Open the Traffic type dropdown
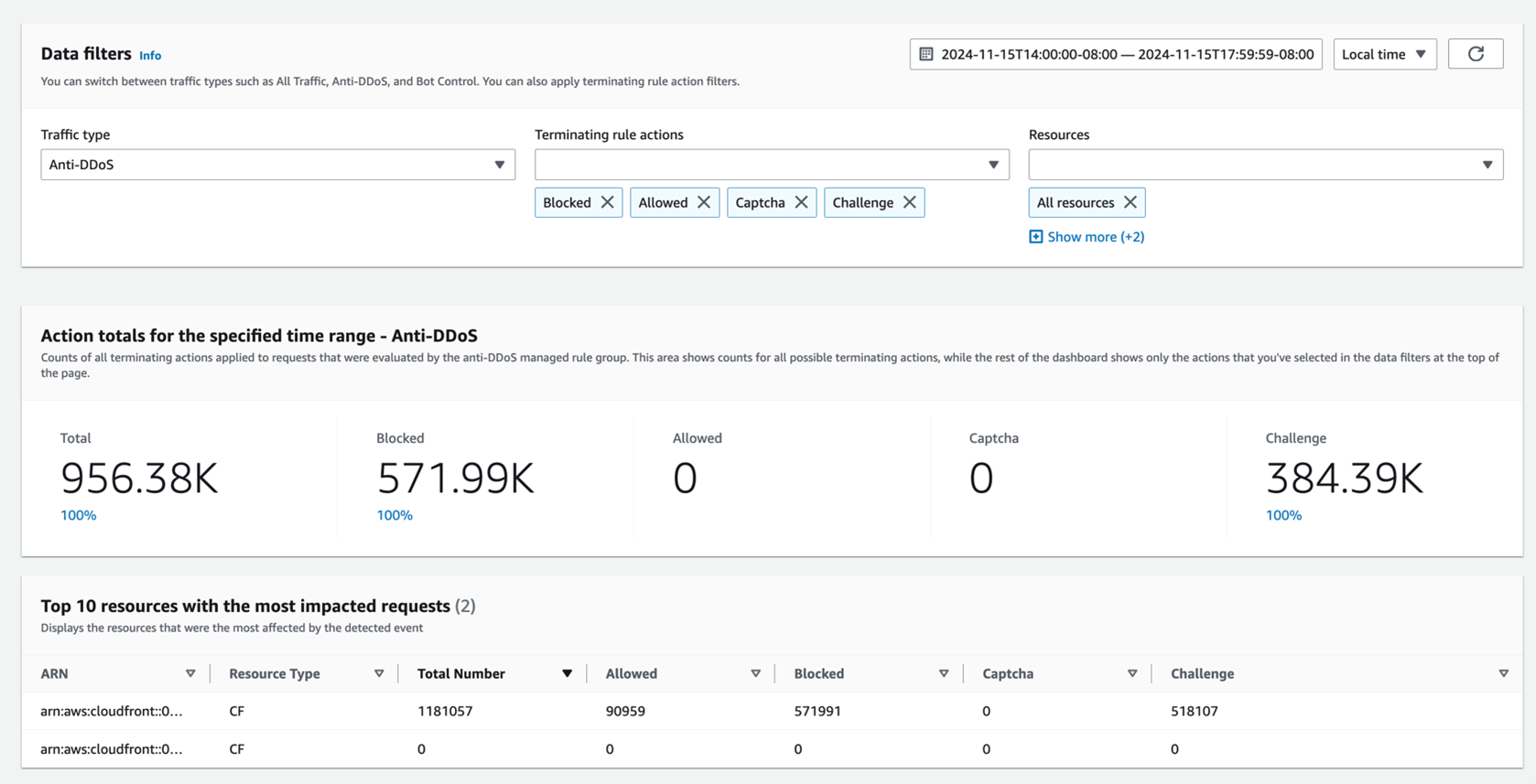Screen dimensions: 1536x784 pos(277,165)
